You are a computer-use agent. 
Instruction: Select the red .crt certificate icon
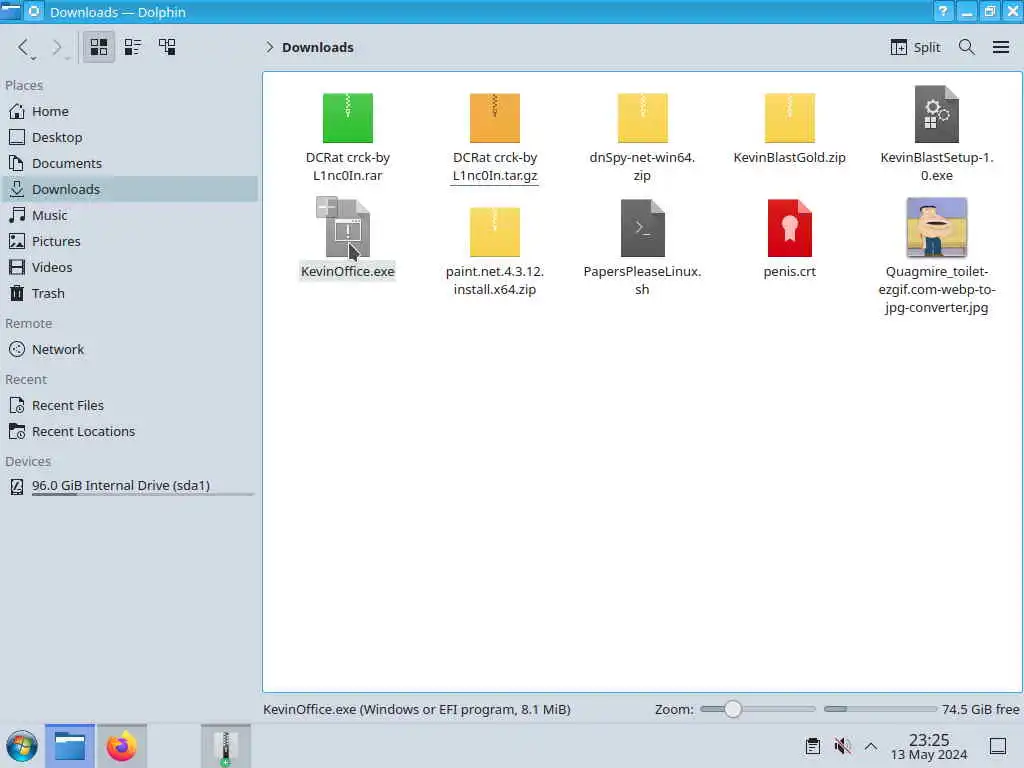point(790,228)
